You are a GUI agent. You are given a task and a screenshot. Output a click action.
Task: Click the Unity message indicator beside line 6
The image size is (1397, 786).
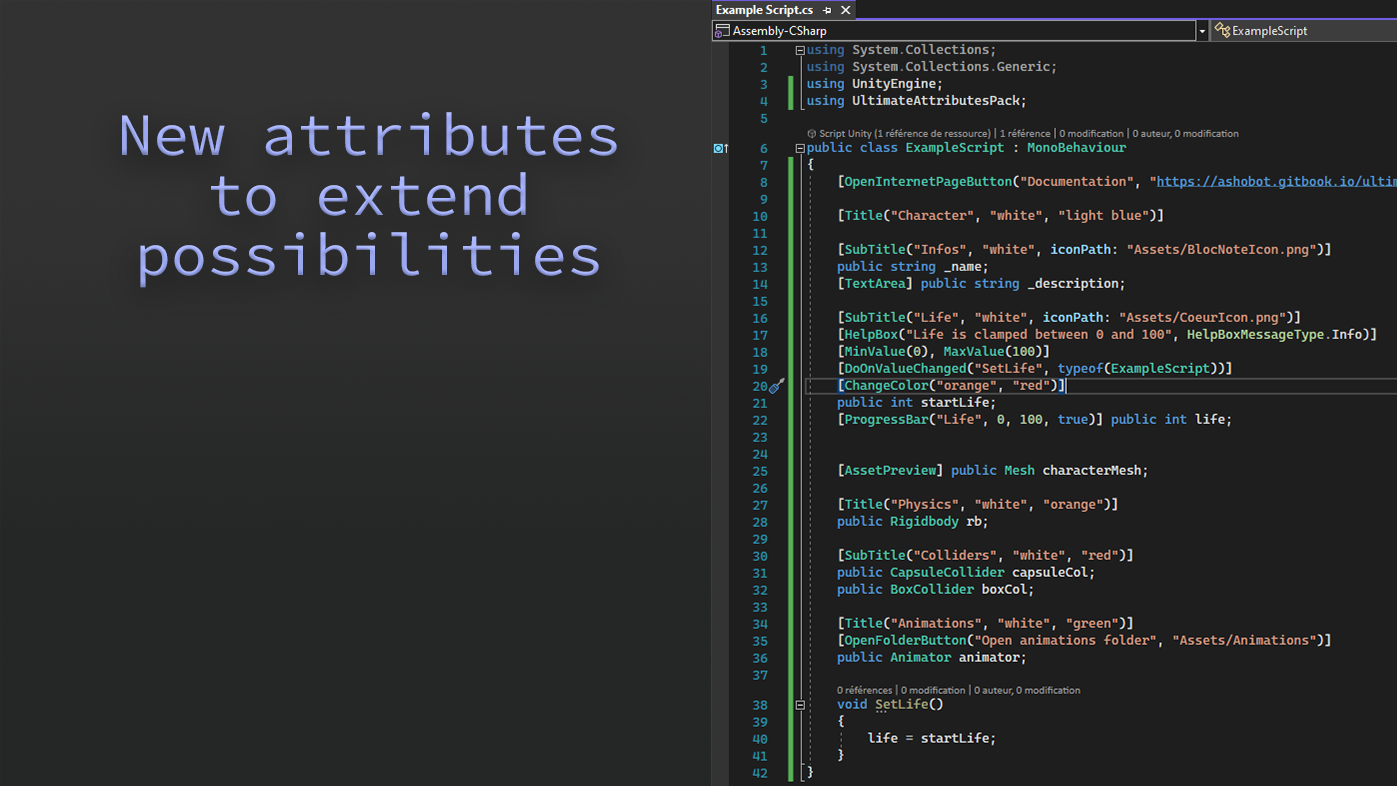[x=720, y=148]
